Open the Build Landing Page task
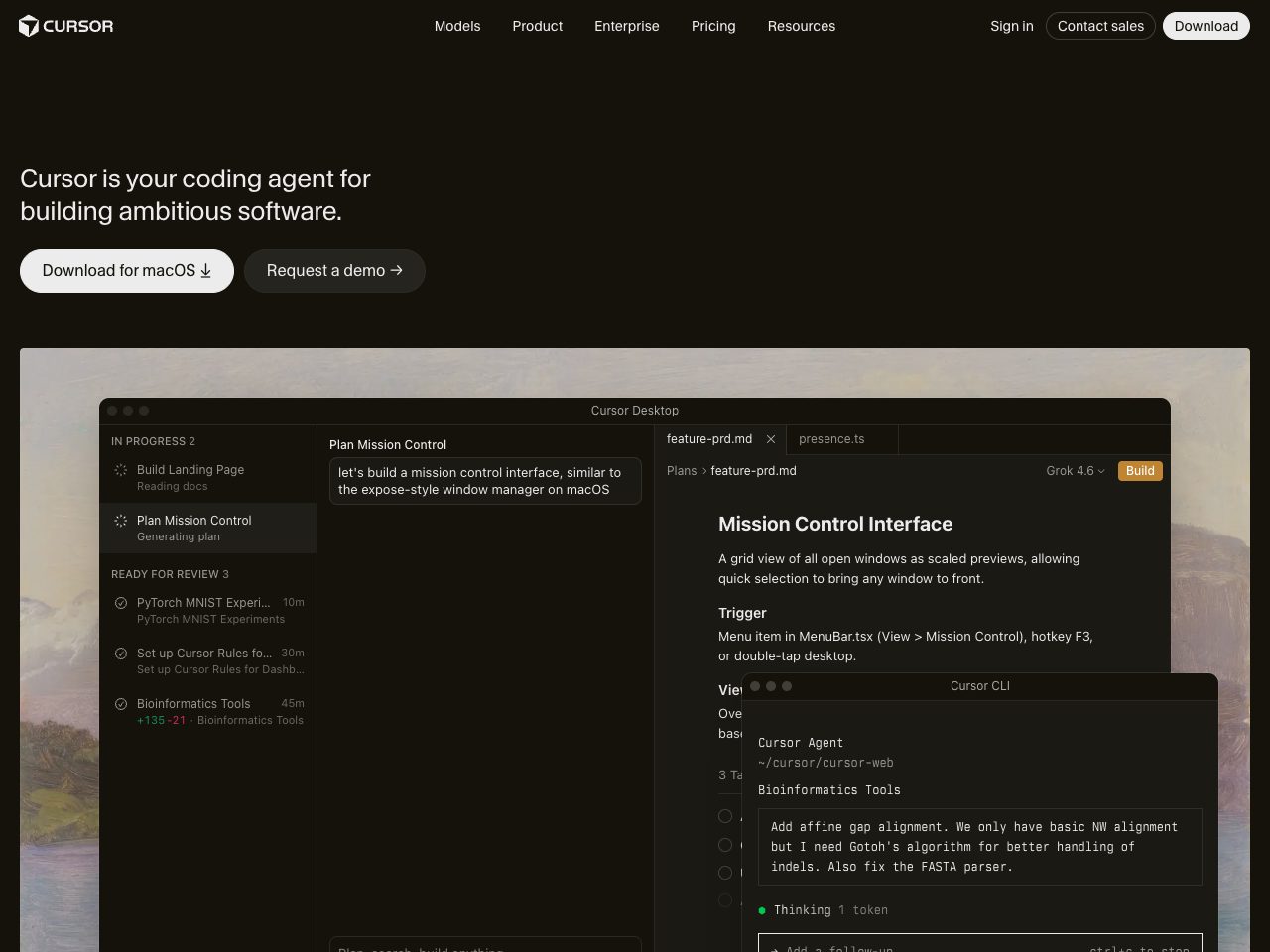This screenshot has height=952, width=1270. tap(208, 478)
